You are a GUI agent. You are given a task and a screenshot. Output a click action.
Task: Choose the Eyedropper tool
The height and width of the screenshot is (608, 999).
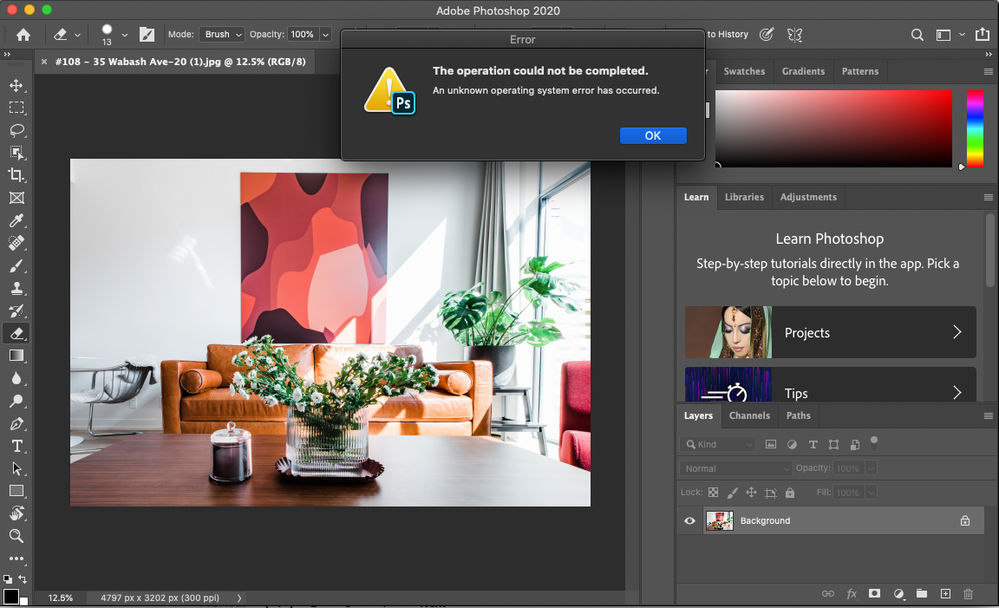pos(16,221)
